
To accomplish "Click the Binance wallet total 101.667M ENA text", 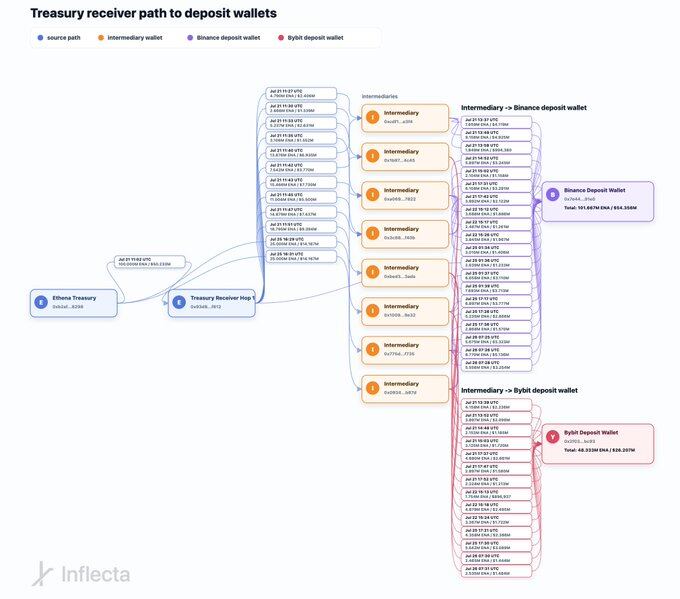I will click(x=600, y=207).
